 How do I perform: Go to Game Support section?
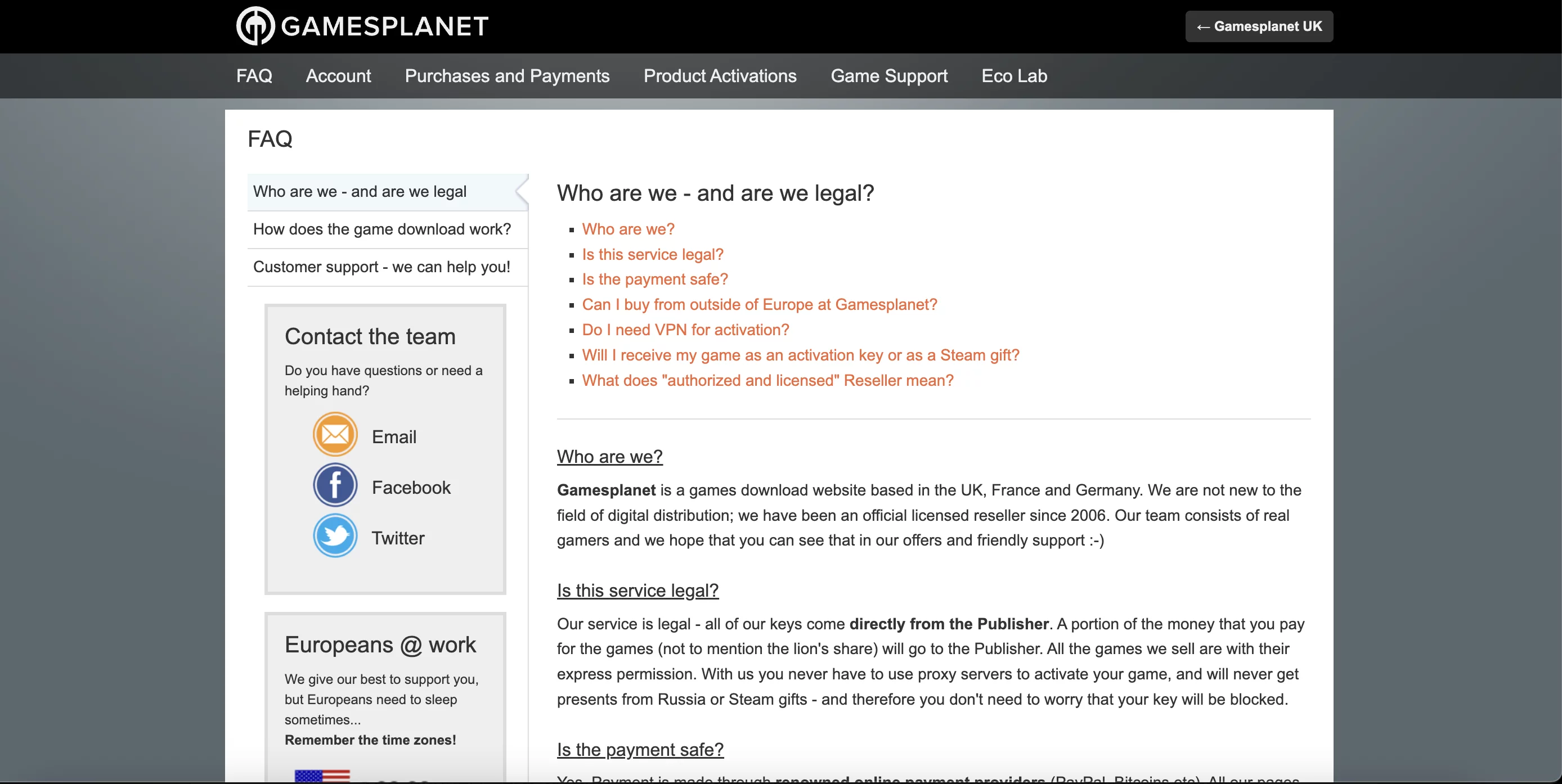(x=889, y=76)
